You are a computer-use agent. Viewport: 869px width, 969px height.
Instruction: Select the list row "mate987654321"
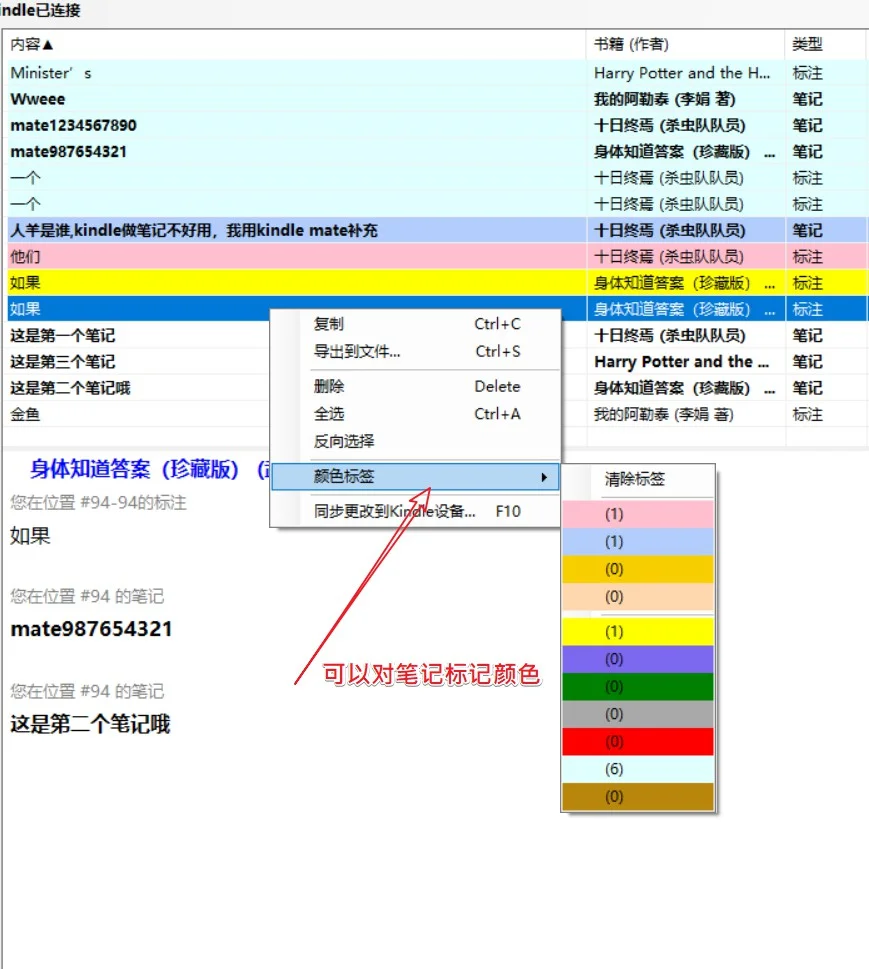pos(436,151)
